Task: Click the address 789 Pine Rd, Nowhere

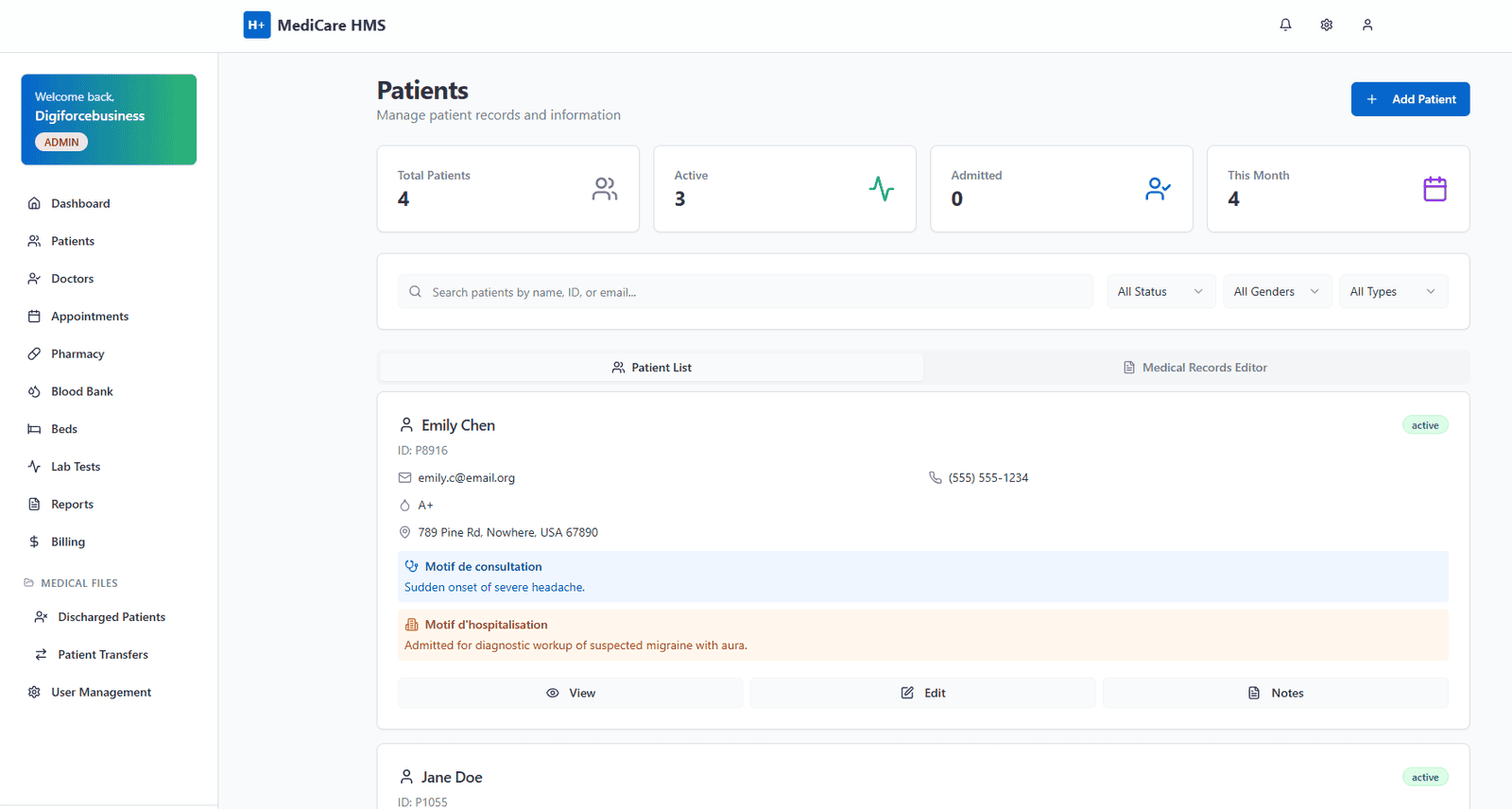Action: tap(508, 533)
